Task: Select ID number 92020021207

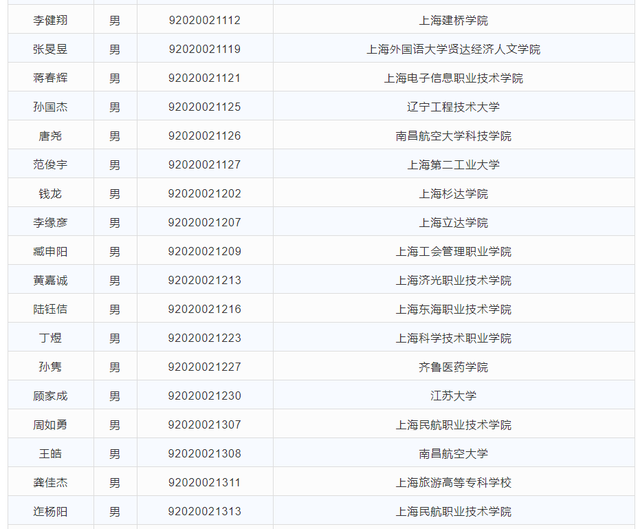Action: [x=204, y=223]
